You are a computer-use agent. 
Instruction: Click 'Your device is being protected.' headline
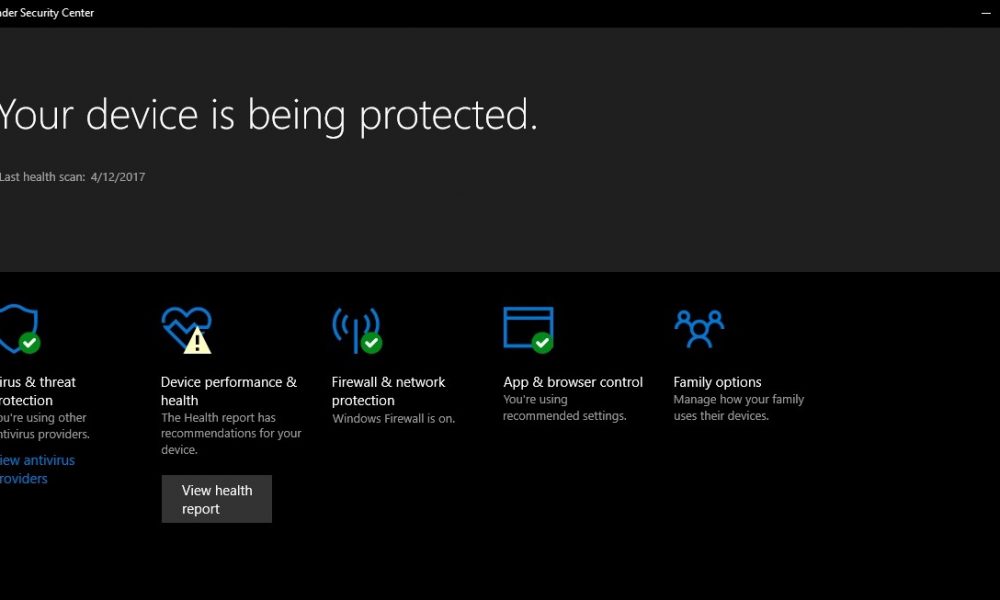pos(268,115)
